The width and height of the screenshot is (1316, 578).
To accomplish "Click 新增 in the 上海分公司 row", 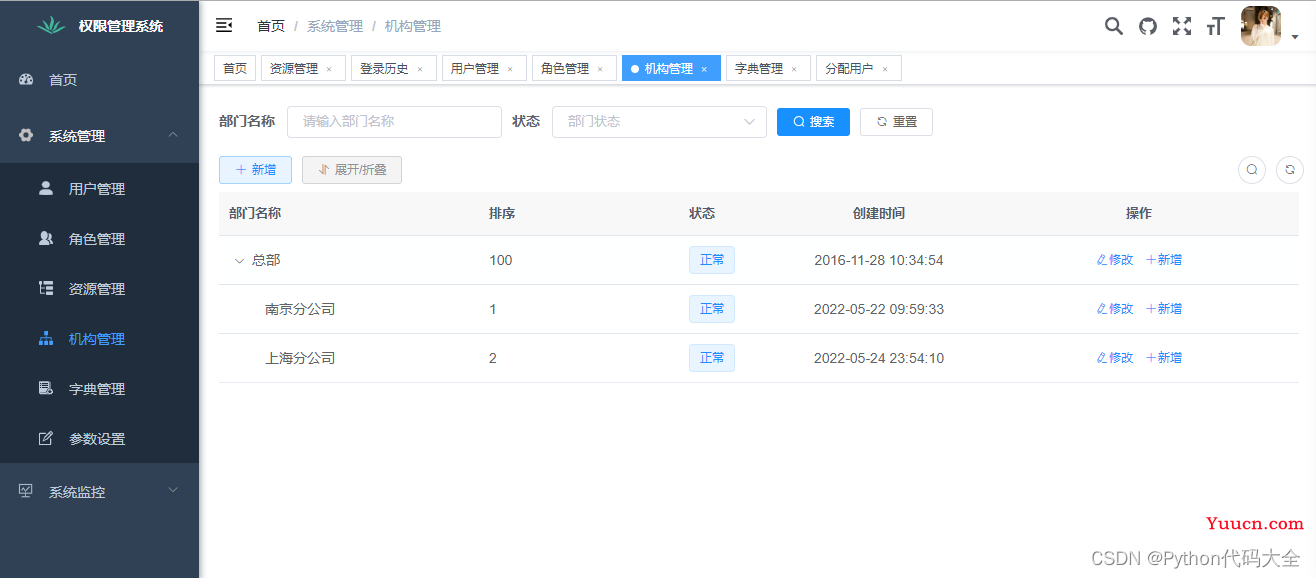I will point(1164,358).
